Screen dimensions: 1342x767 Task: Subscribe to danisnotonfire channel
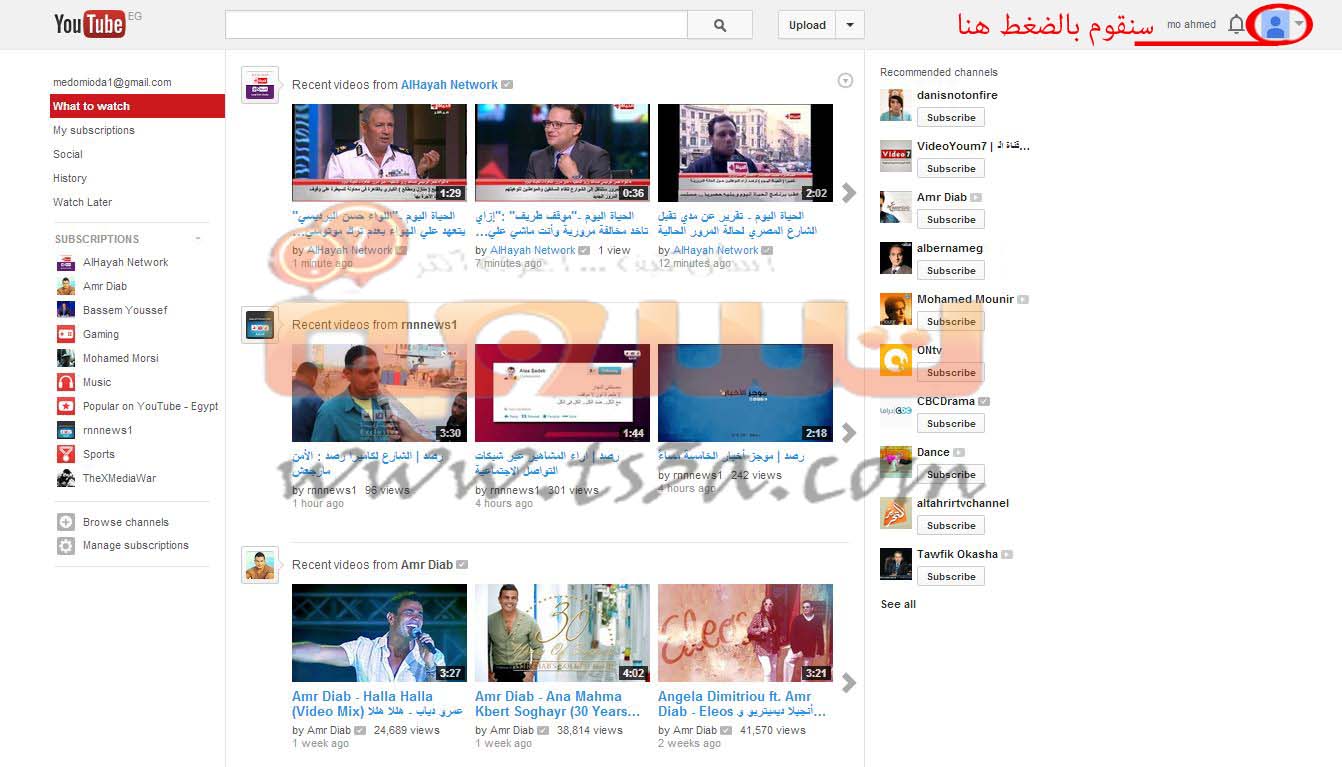click(x=951, y=117)
